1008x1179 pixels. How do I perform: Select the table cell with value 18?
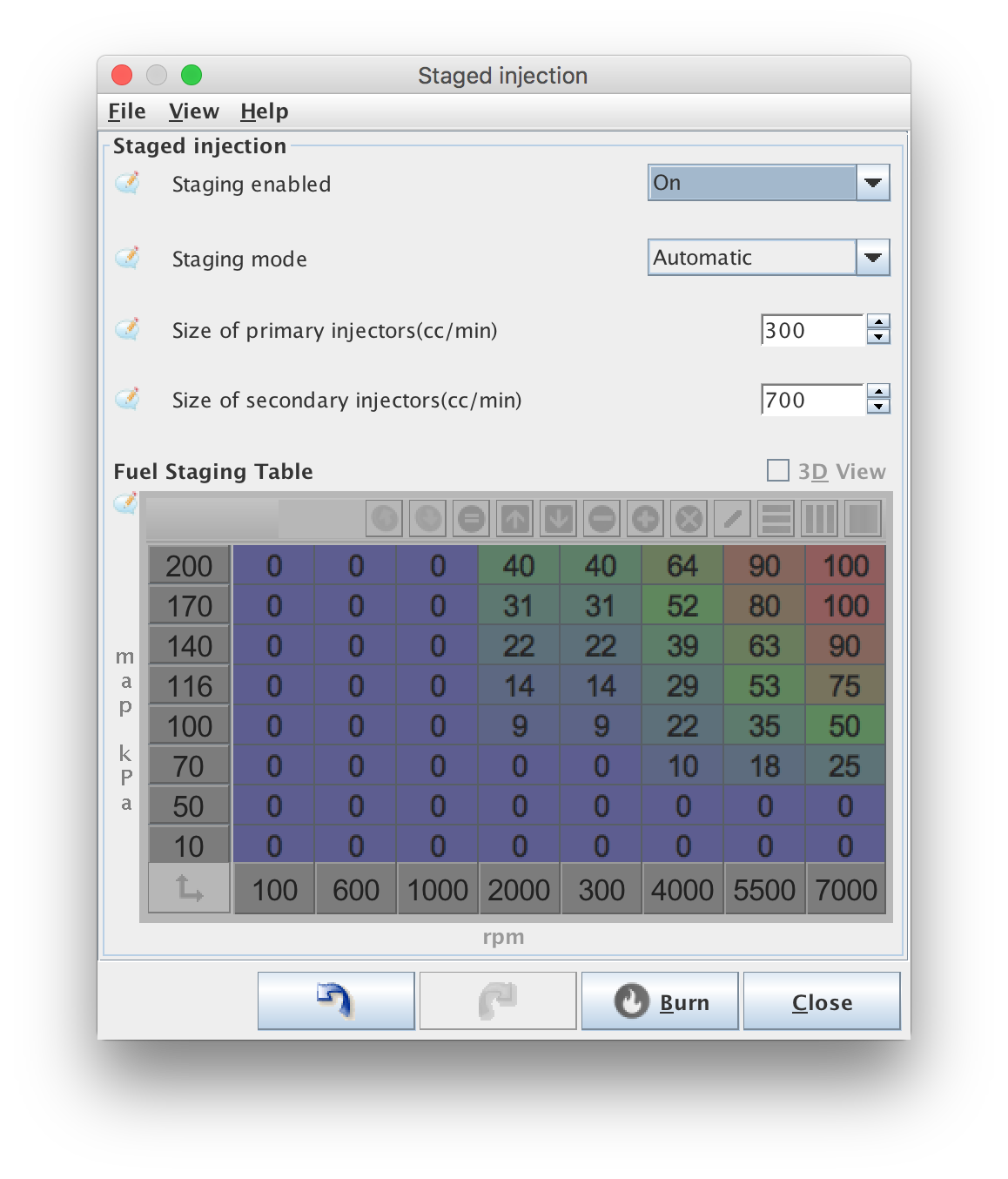[x=764, y=766]
